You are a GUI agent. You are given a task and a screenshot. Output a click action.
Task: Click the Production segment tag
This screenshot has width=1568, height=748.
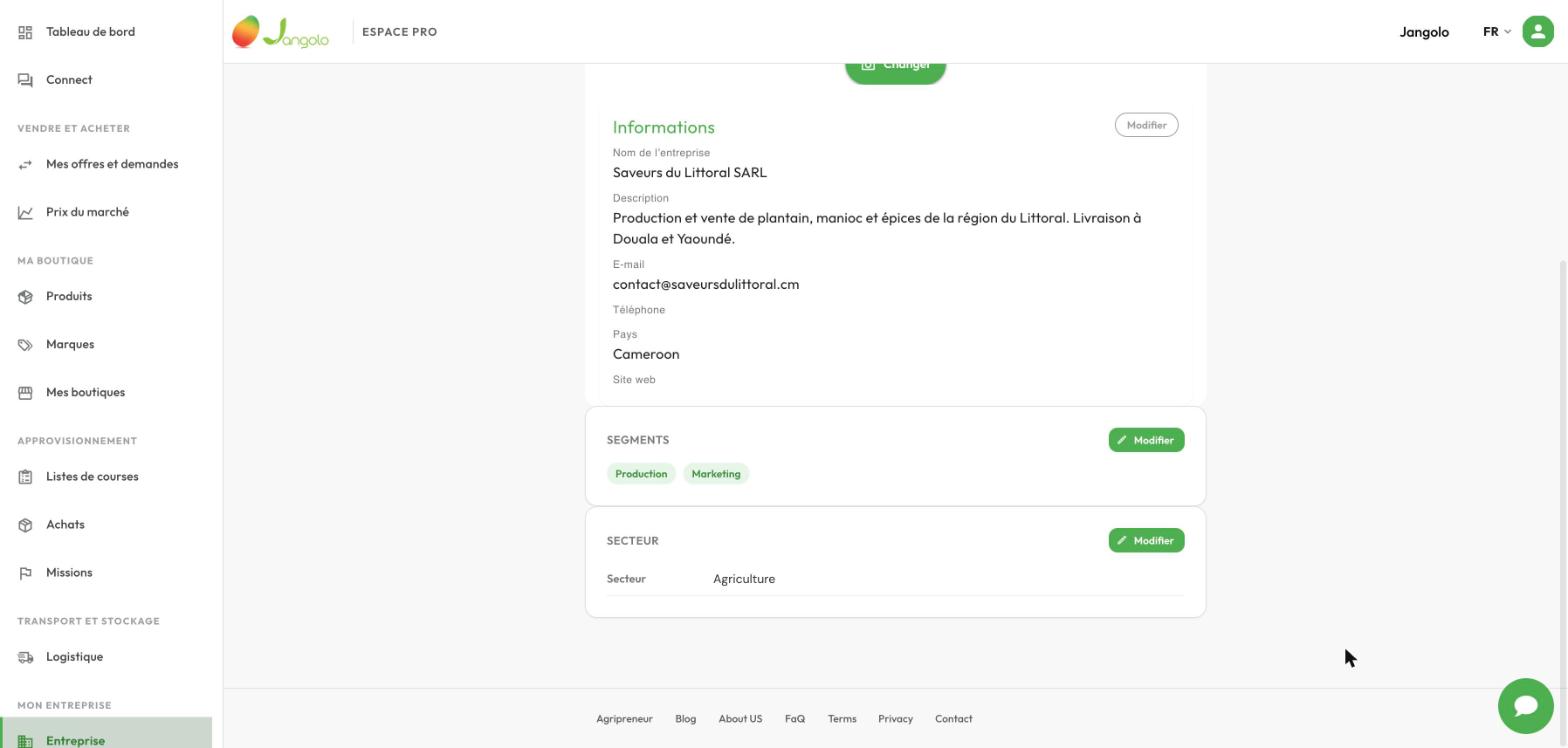tap(641, 474)
